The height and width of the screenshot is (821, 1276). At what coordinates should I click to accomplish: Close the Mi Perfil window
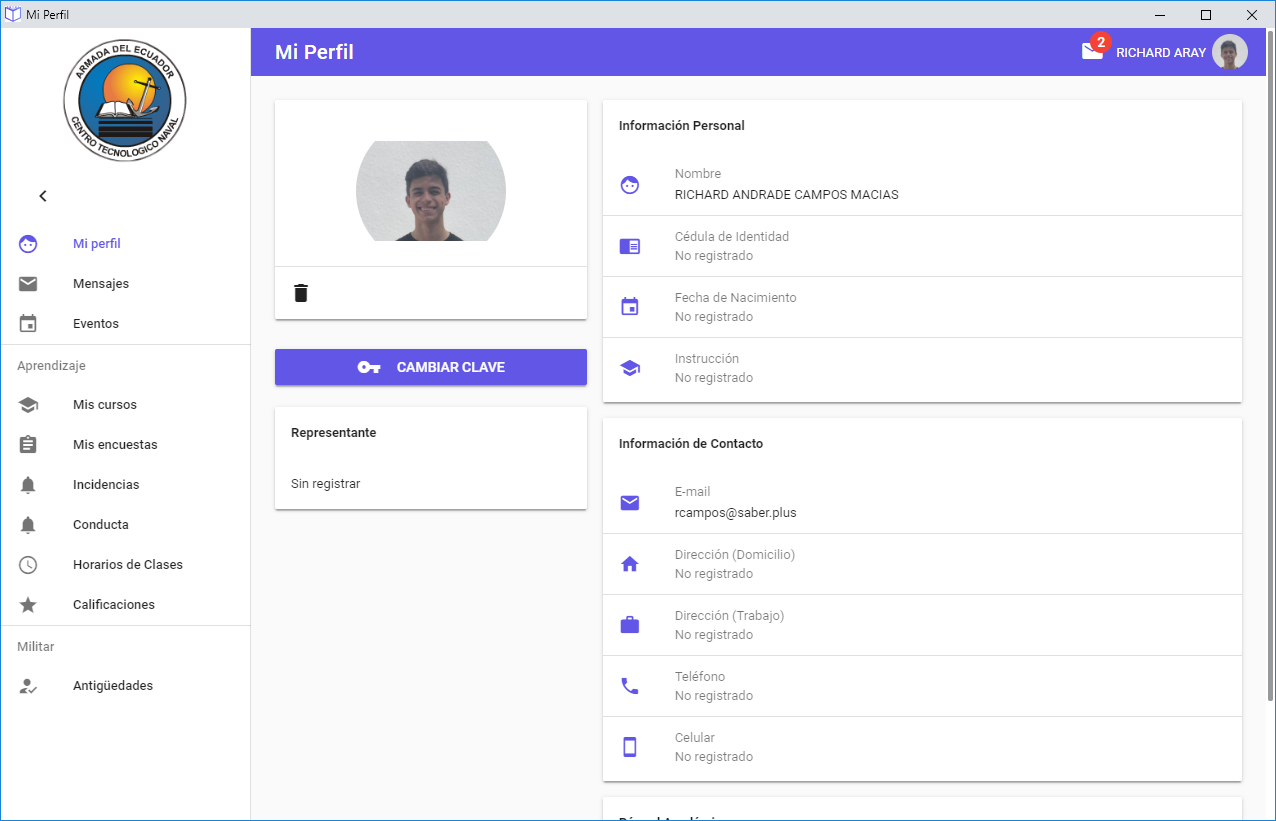[1252, 14]
